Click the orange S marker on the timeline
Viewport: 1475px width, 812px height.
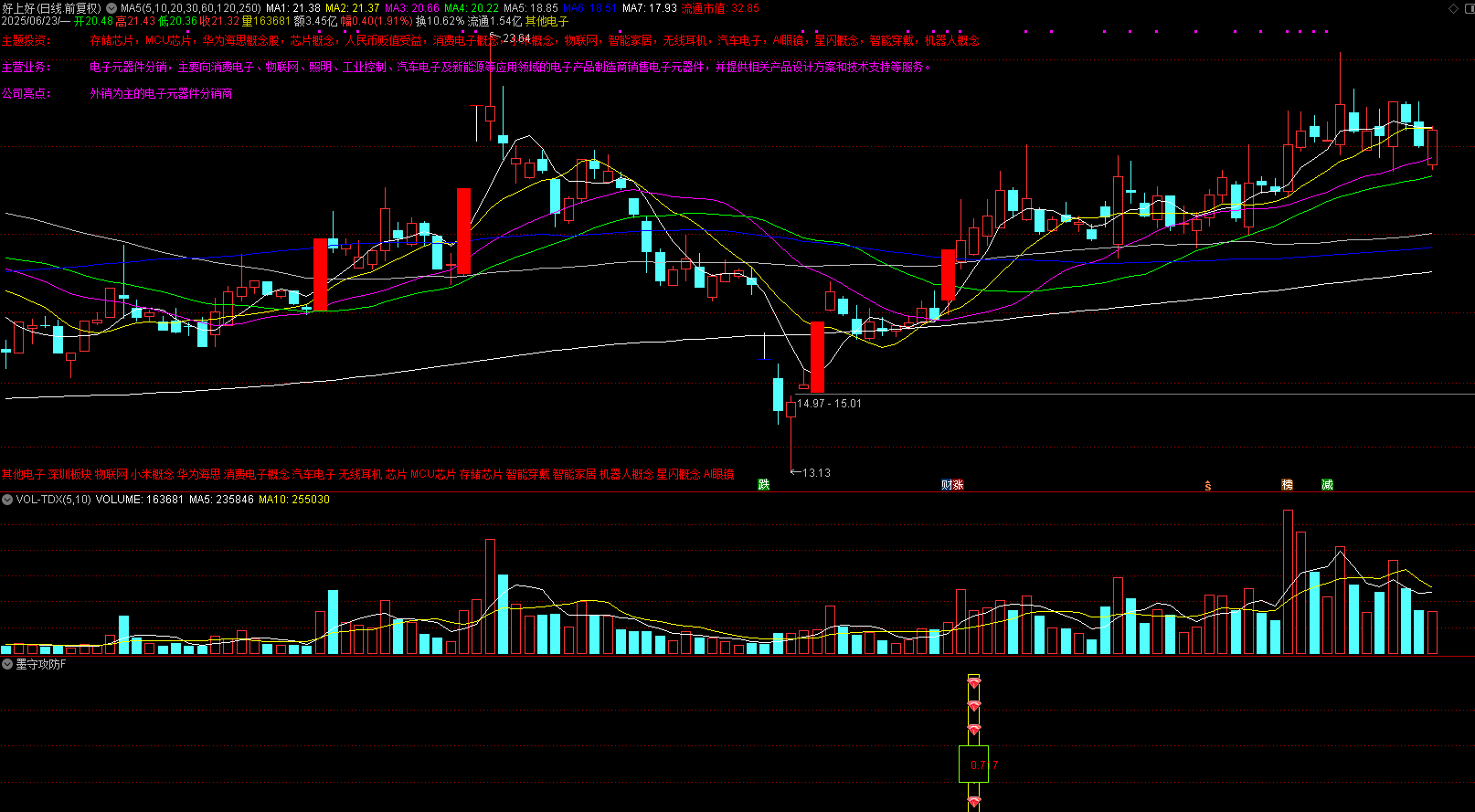[1207, 486]
